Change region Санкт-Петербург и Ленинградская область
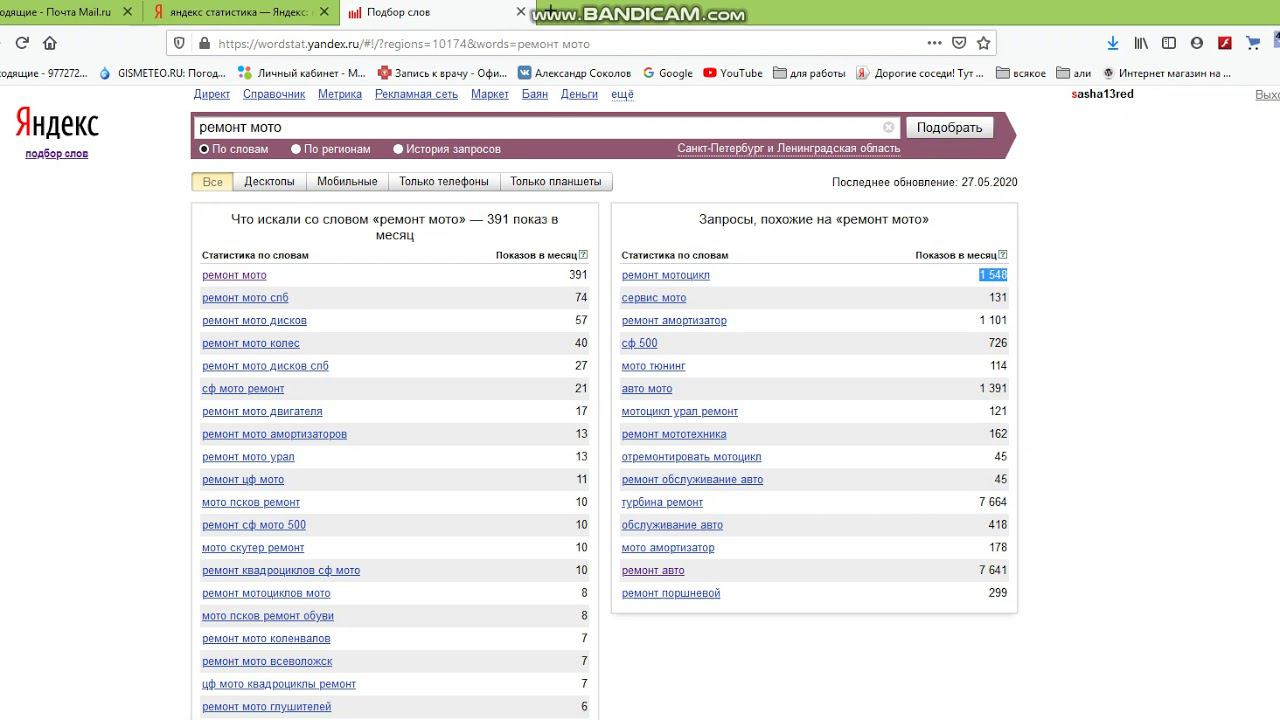 point(788,149)
